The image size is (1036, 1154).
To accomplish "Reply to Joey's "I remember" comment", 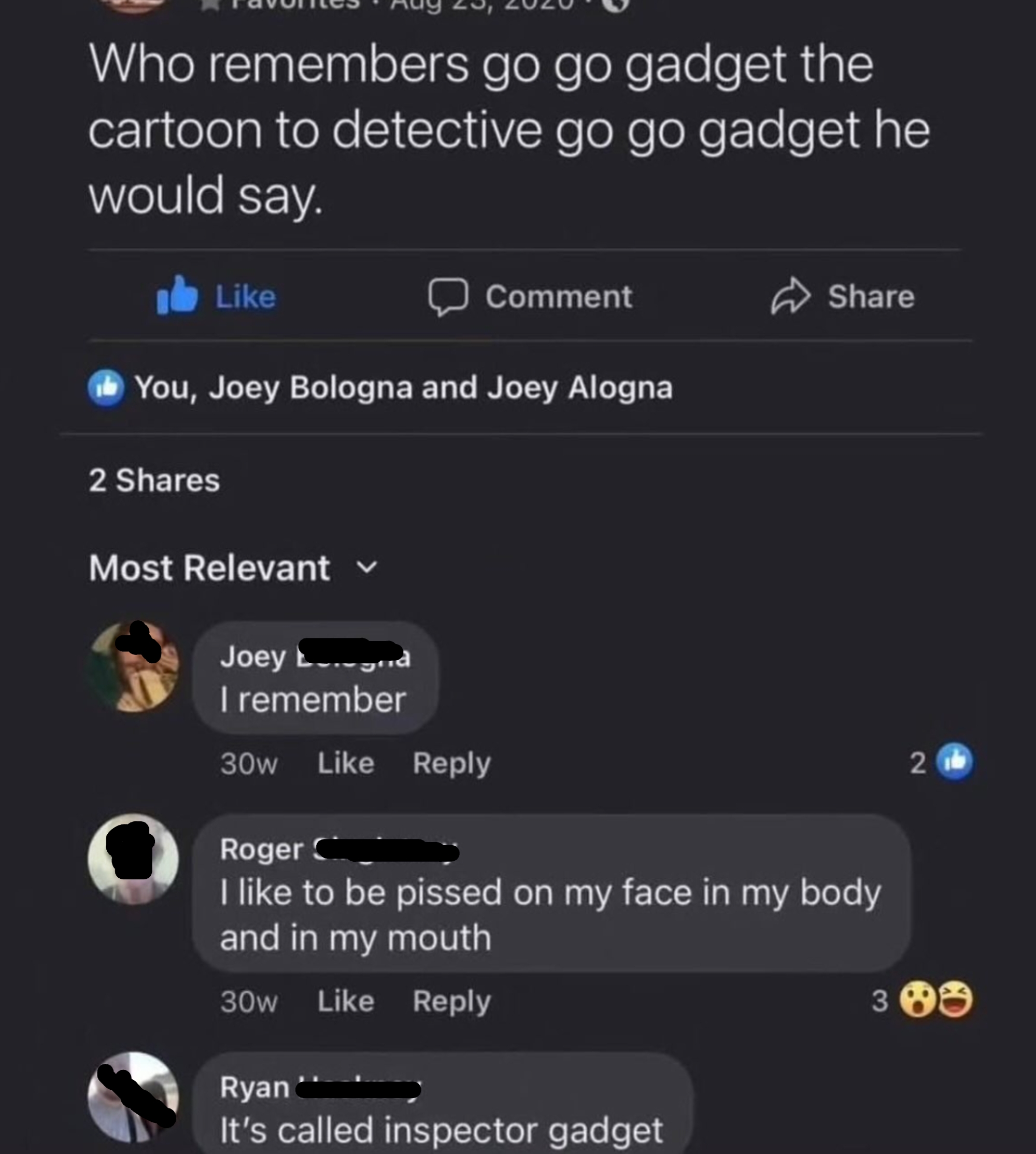I will pos(451,763).
